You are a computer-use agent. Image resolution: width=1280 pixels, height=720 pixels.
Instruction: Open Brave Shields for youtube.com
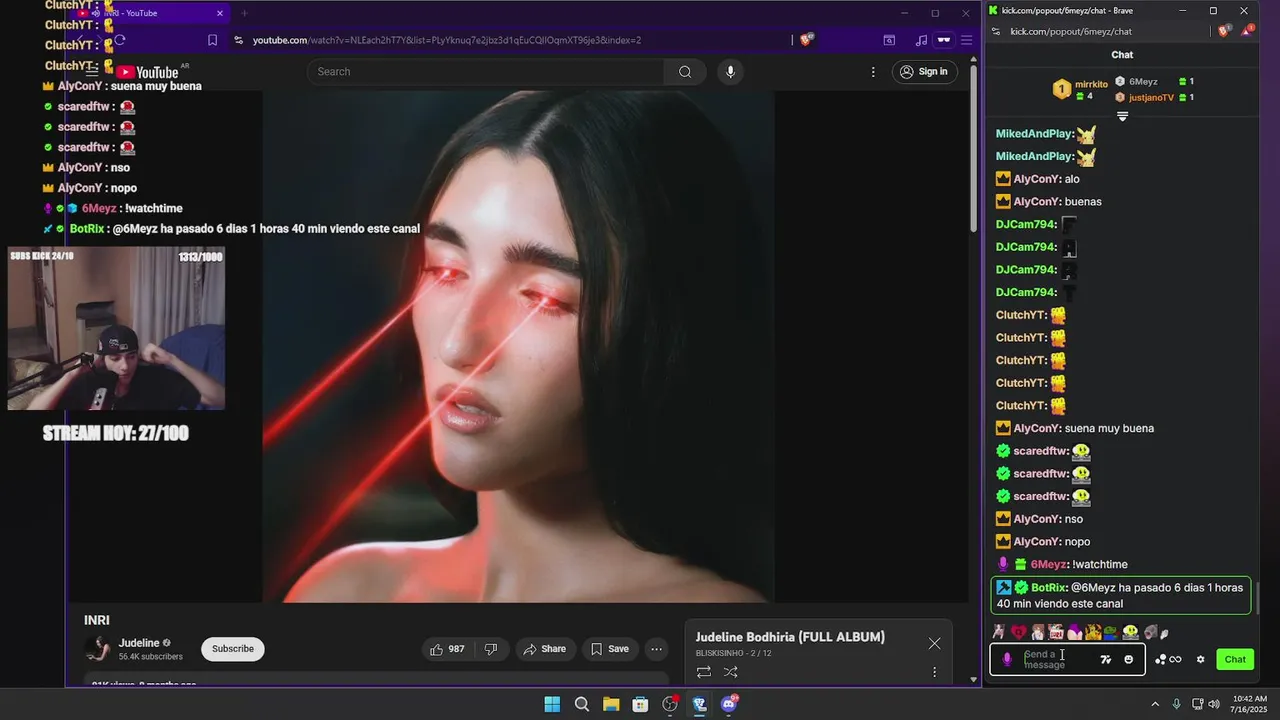(806, 40)
